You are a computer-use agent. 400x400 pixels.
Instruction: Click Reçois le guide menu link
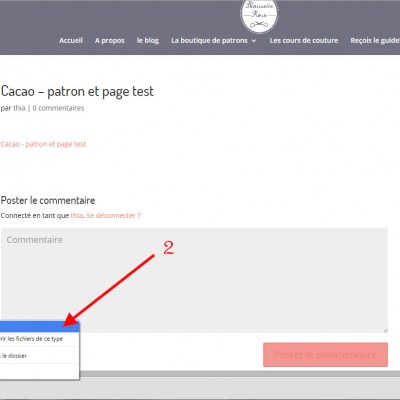[375, 40]
